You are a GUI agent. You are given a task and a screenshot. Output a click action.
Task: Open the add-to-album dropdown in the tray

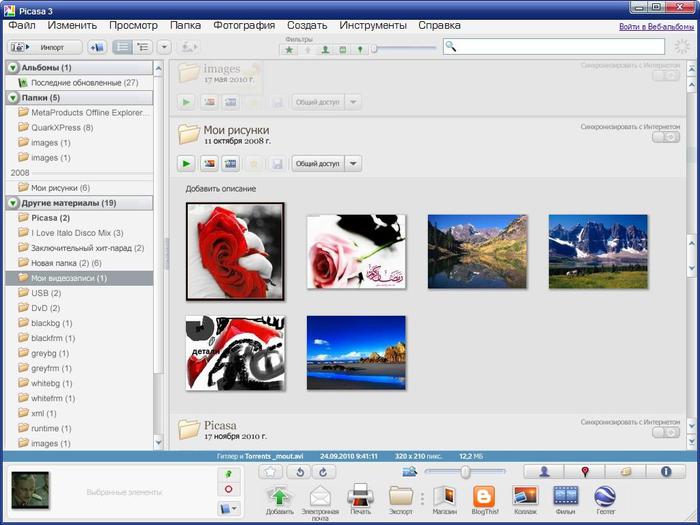tap(229, 508)
